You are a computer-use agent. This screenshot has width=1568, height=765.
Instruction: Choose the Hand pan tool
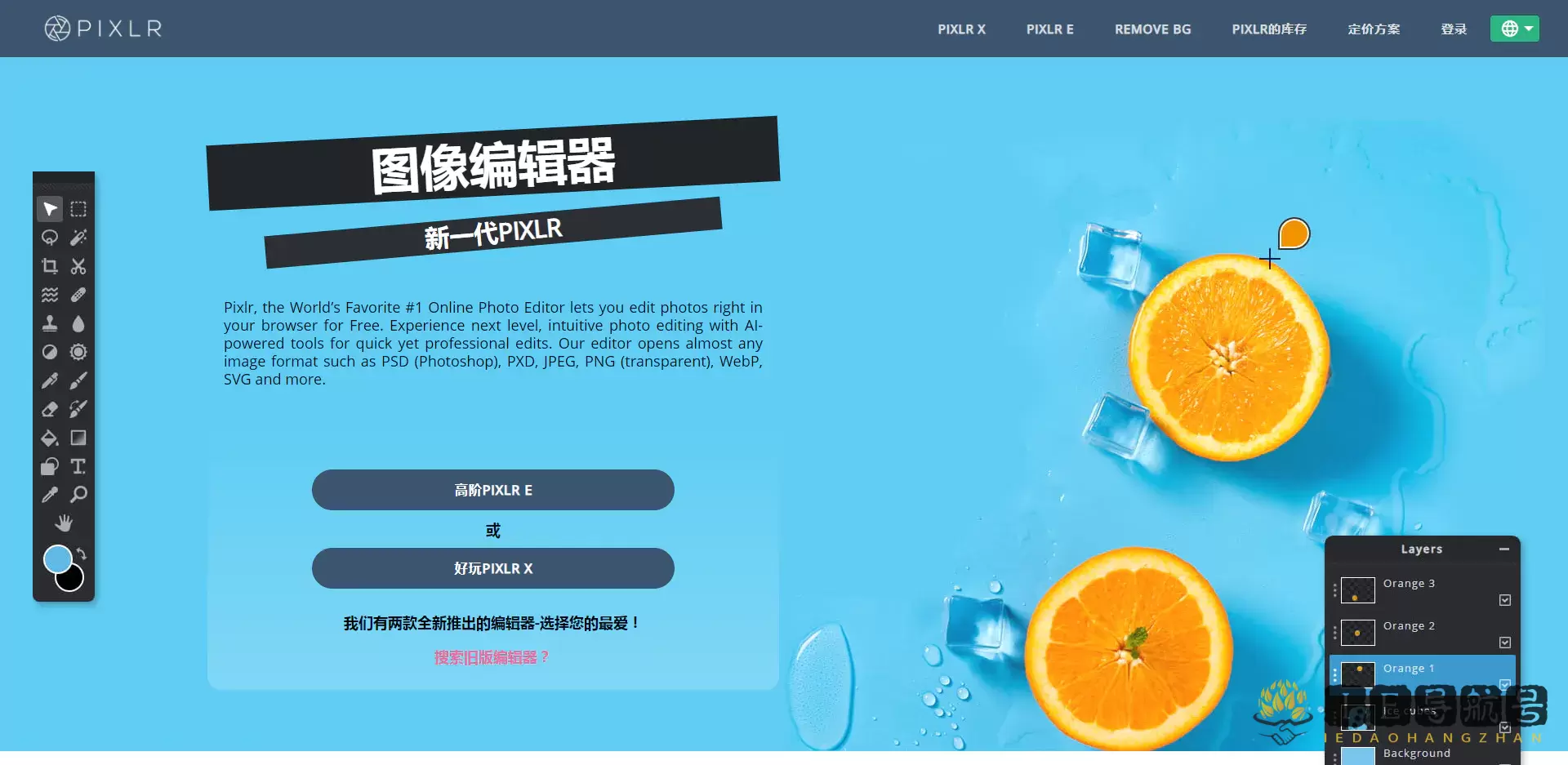[64, 523]
